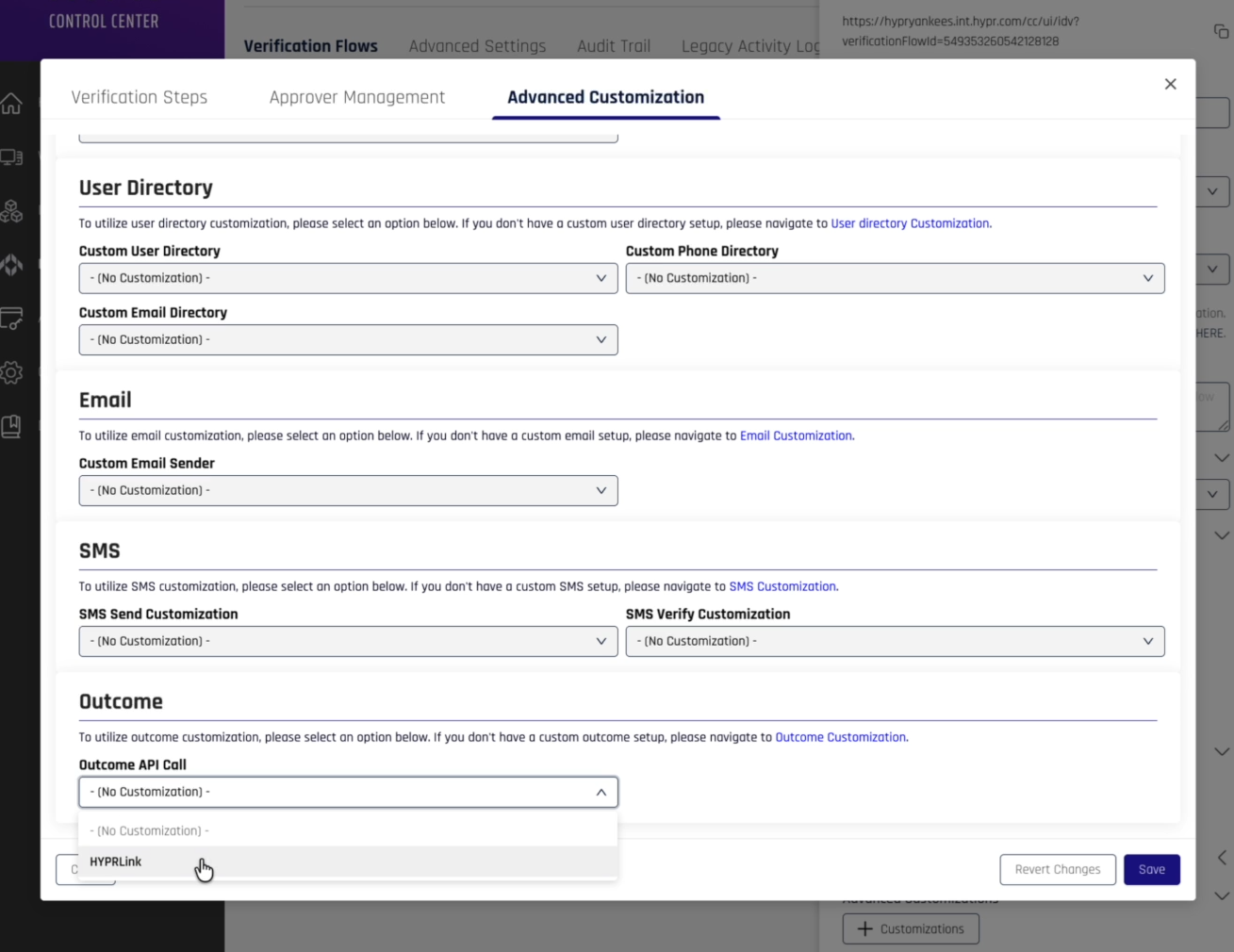Open the Custom Email Sender dropdown

point(348,490)
